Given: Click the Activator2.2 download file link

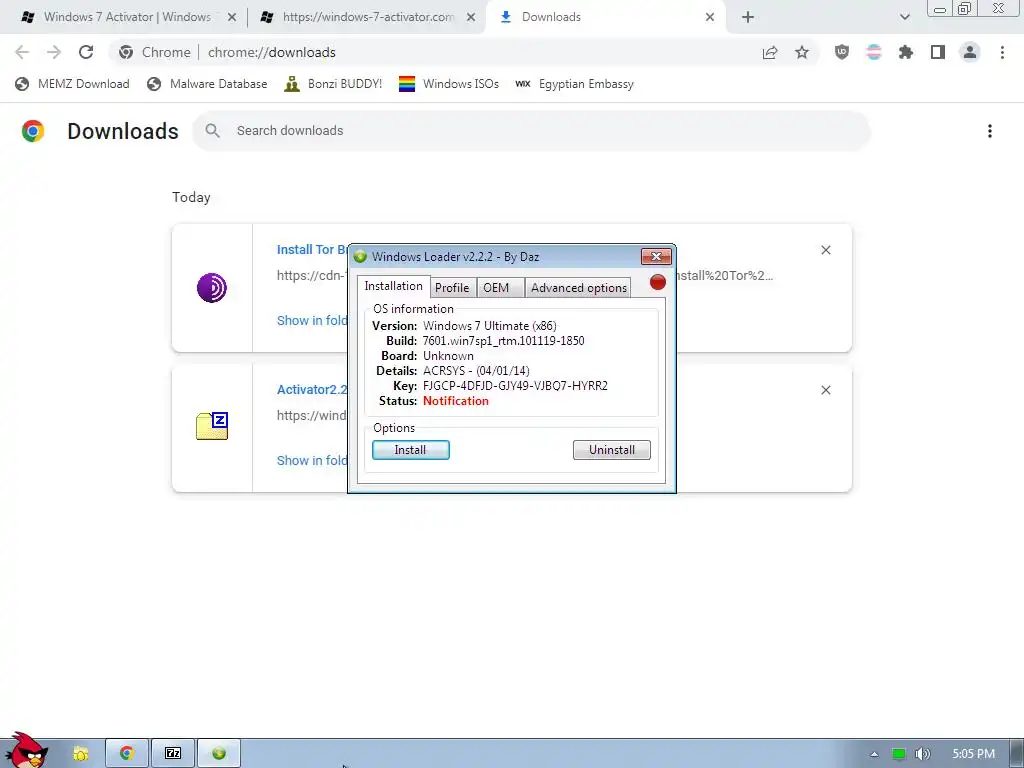Looking at the screenshot, I should [x=312, y=390].
